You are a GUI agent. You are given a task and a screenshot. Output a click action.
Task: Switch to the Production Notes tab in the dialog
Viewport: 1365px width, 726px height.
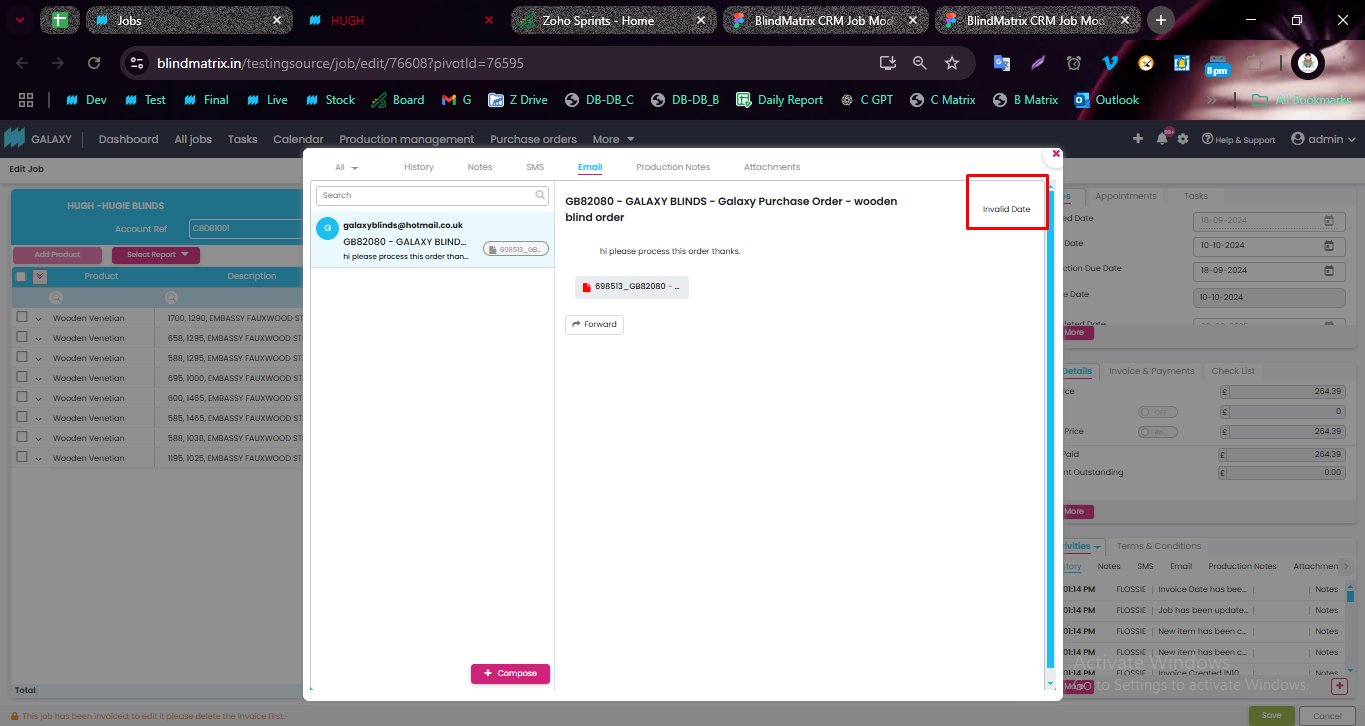pos(673,167)
